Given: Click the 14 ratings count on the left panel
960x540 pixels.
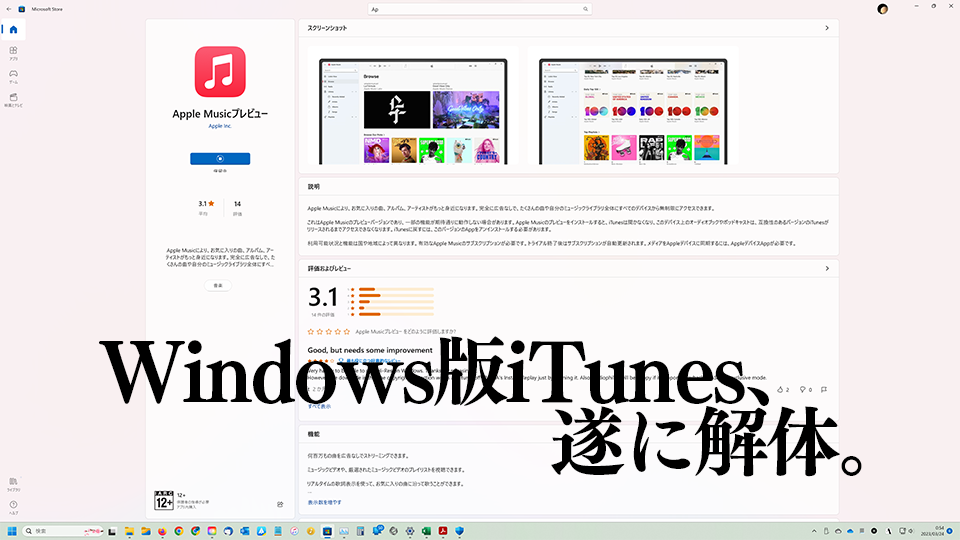Looking at the screenshot, I should (x=238, y=204).
